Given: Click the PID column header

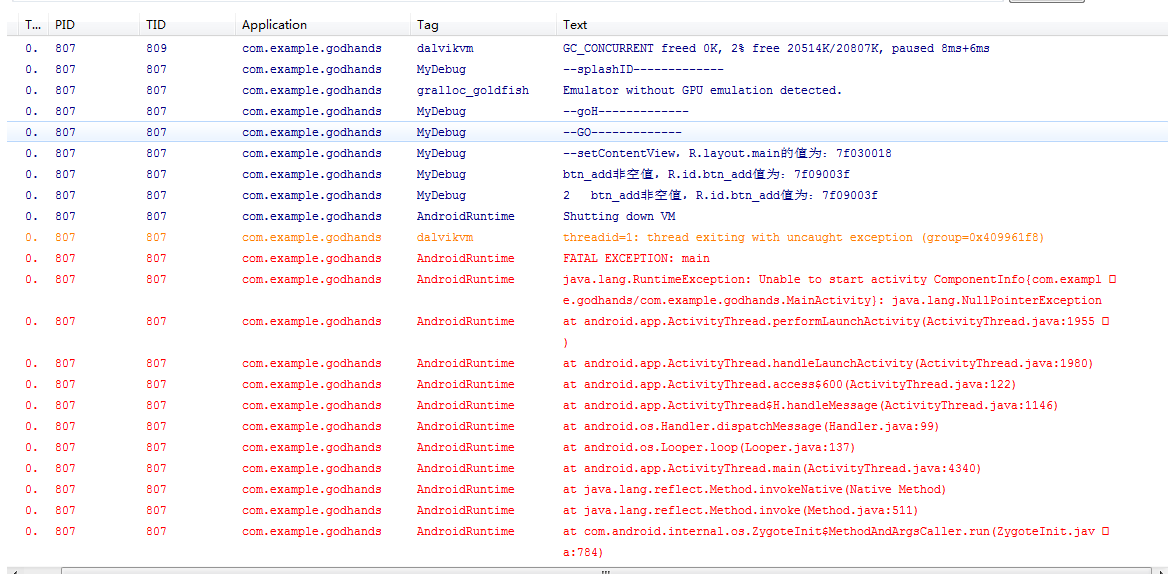Looking at the screenshot, I should pos(65,25).
